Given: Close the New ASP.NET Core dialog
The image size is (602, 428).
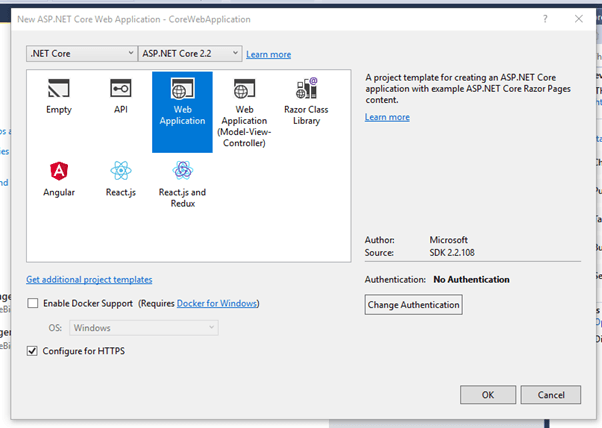Looking at the screenshot, I should click(579, 19).
